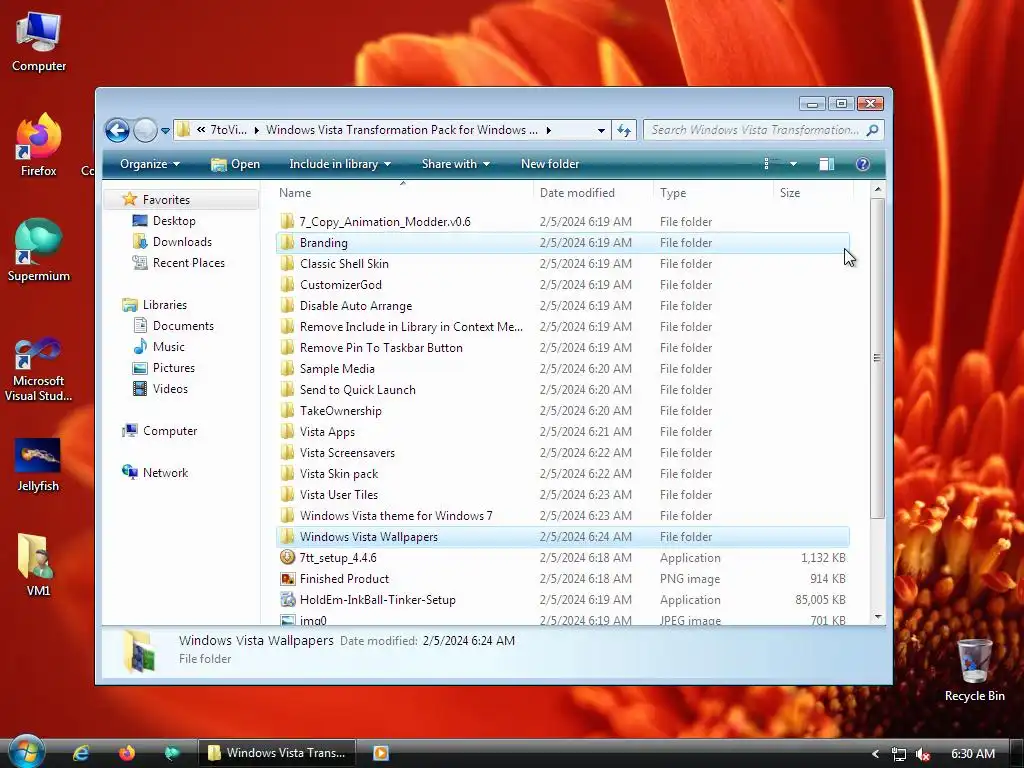Image resolution: width=1024 pixels, height=768 pixels.
Task: Select Computer in navigation pane
Action: pyautogui.click(x=170, y=431)
